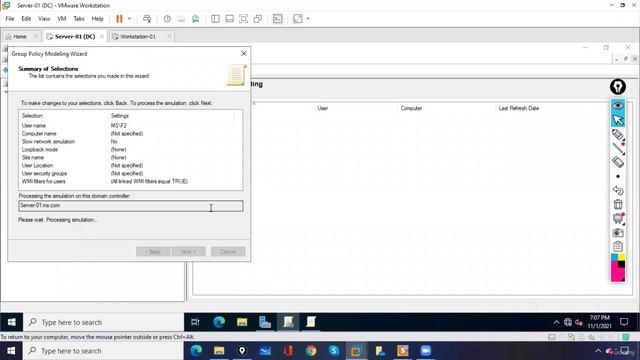Close the Home tab
Screen dimensions: 640x360
coord(36,36)
